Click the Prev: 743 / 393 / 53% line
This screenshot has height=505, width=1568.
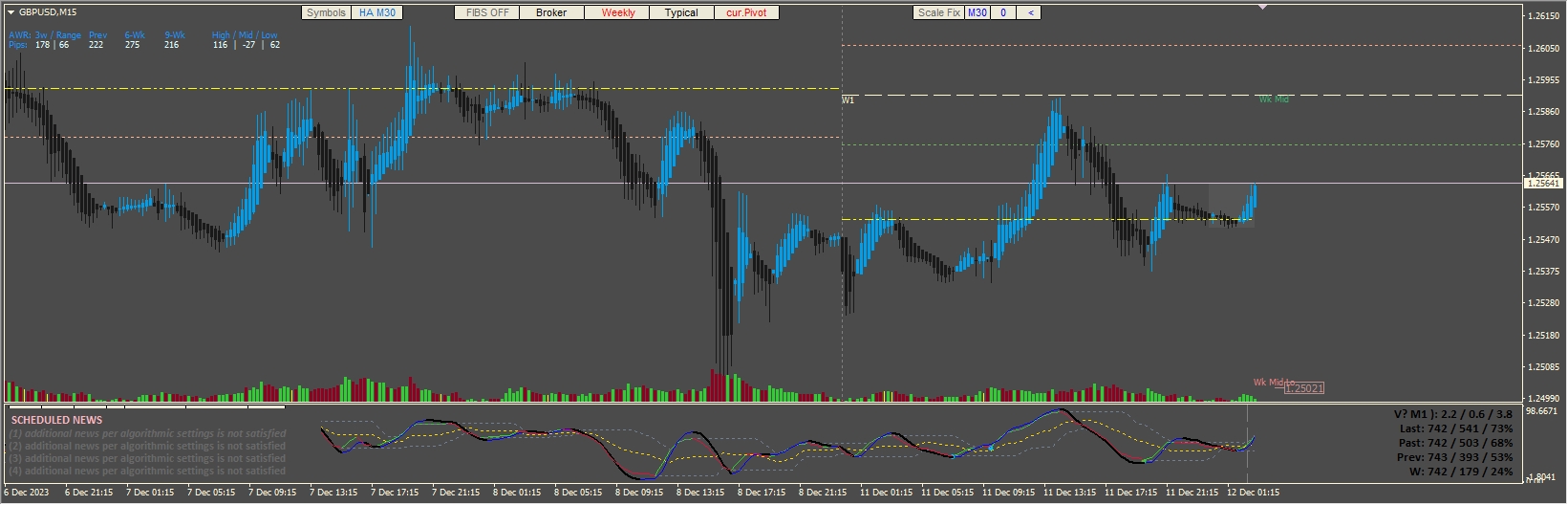[x=1455, y=457]
